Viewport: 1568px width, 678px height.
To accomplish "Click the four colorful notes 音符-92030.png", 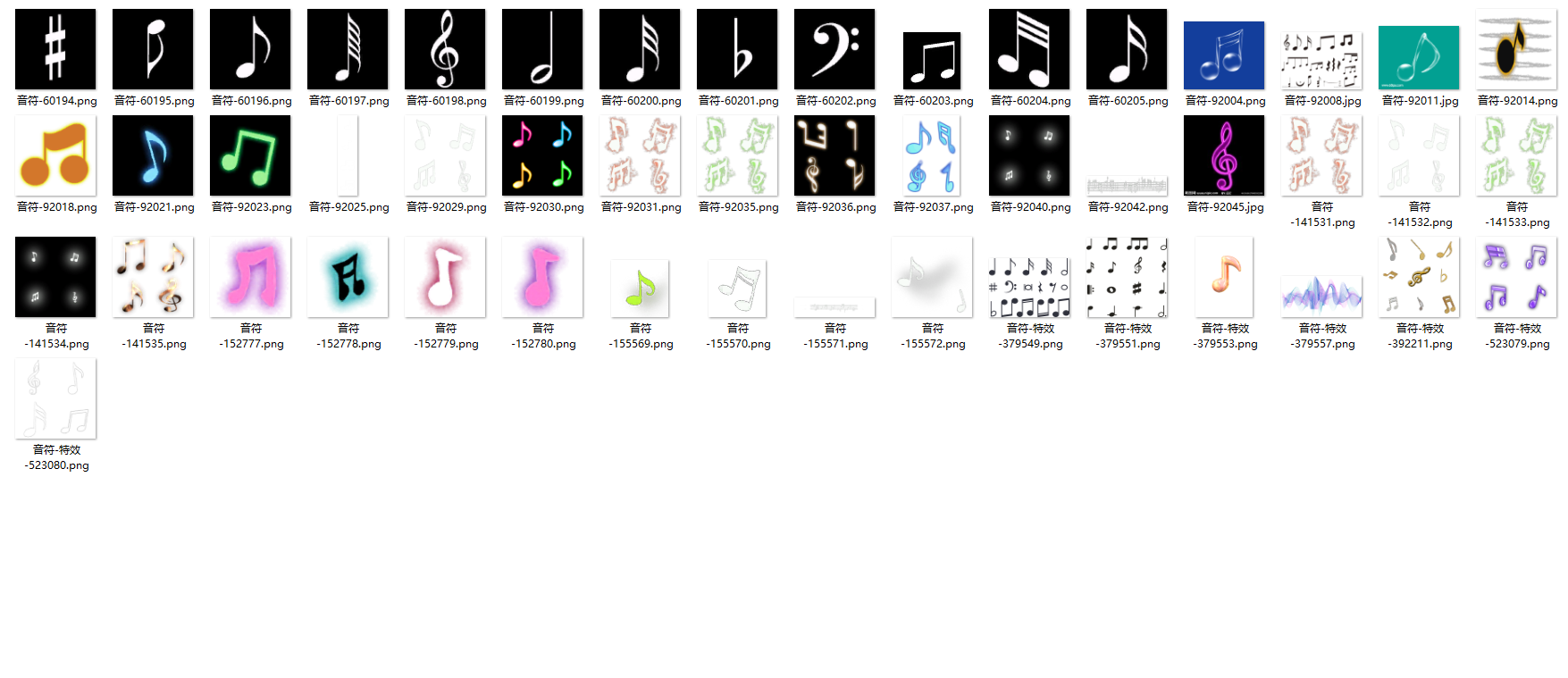I will tap(542, 155).
